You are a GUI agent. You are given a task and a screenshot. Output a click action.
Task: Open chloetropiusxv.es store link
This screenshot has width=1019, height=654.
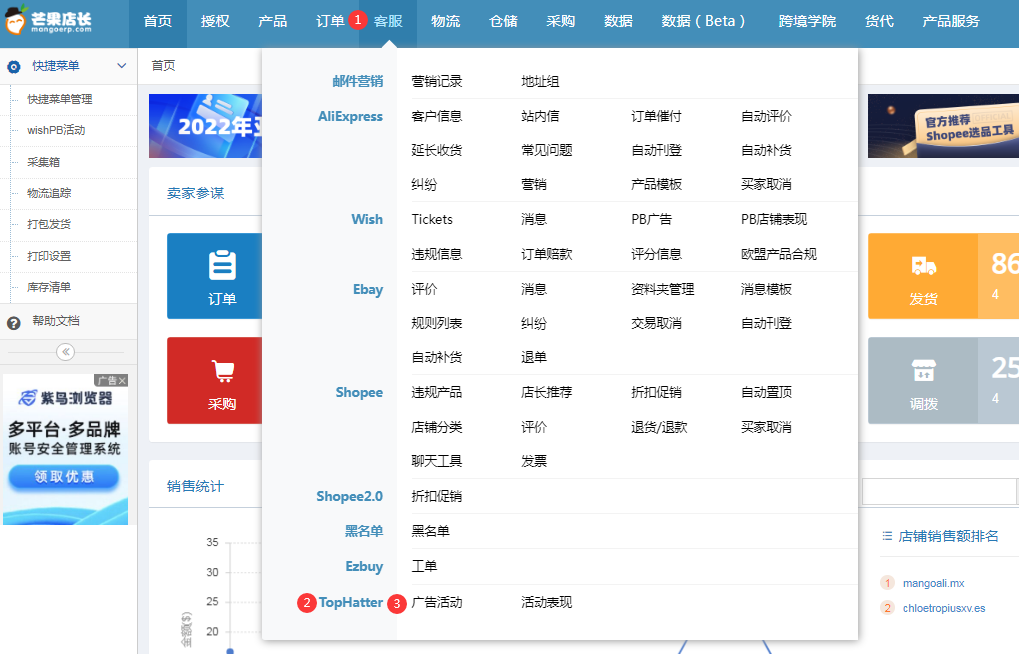(944, 608)
